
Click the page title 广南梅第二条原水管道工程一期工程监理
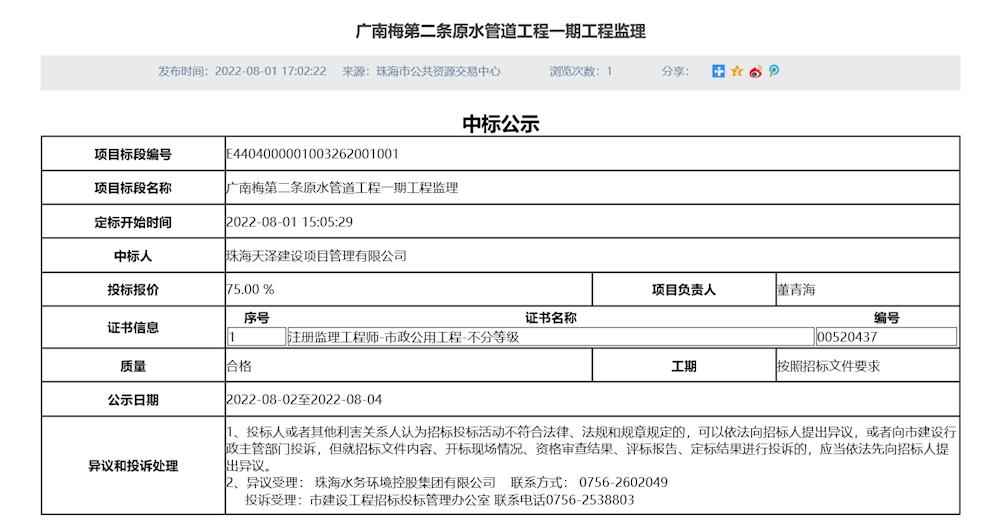[500, 31]
